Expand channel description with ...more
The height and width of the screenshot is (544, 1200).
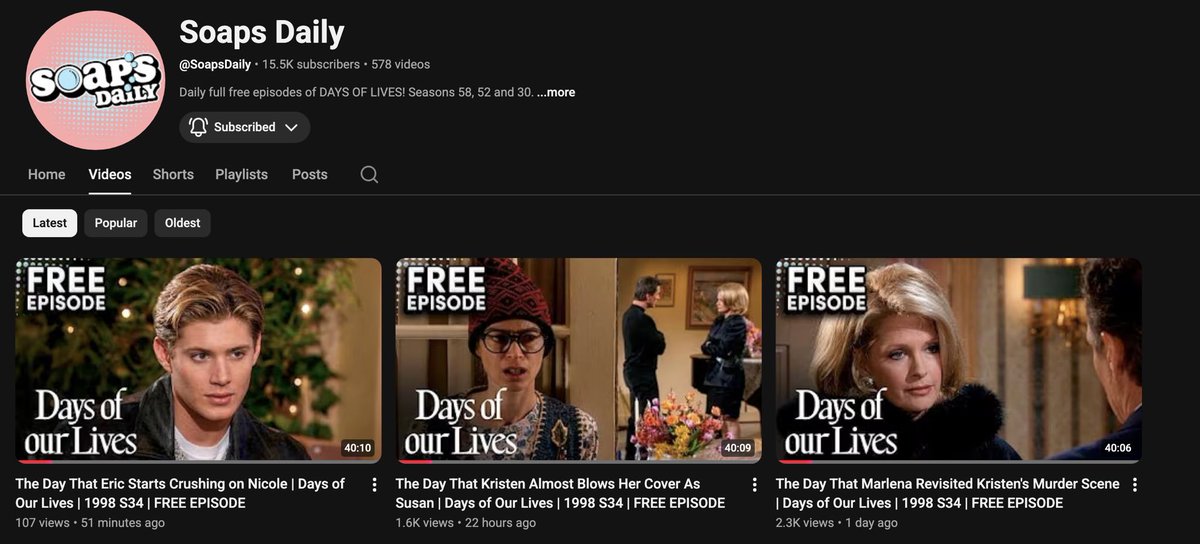(x=556, y=92)
